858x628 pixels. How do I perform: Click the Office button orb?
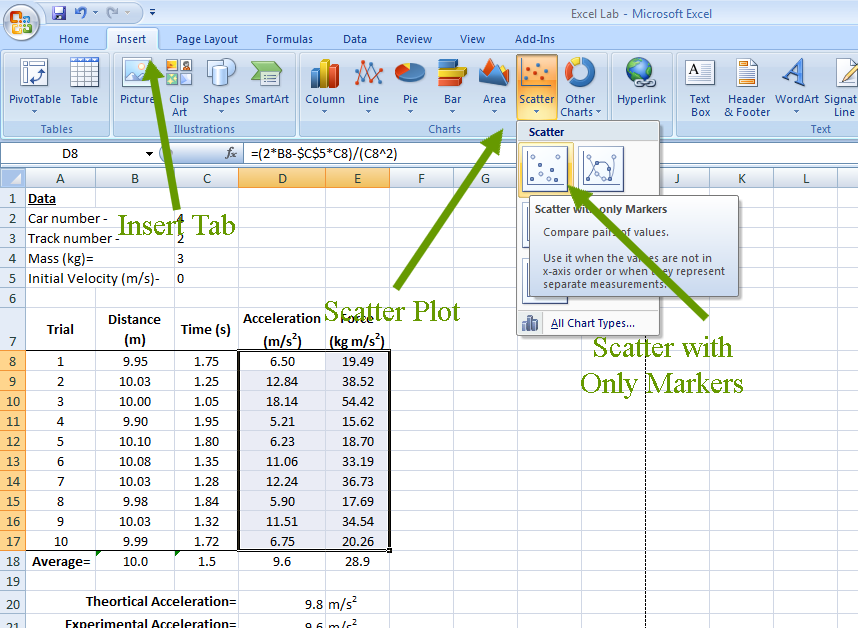pyautogui.click(x=21, y=23)
